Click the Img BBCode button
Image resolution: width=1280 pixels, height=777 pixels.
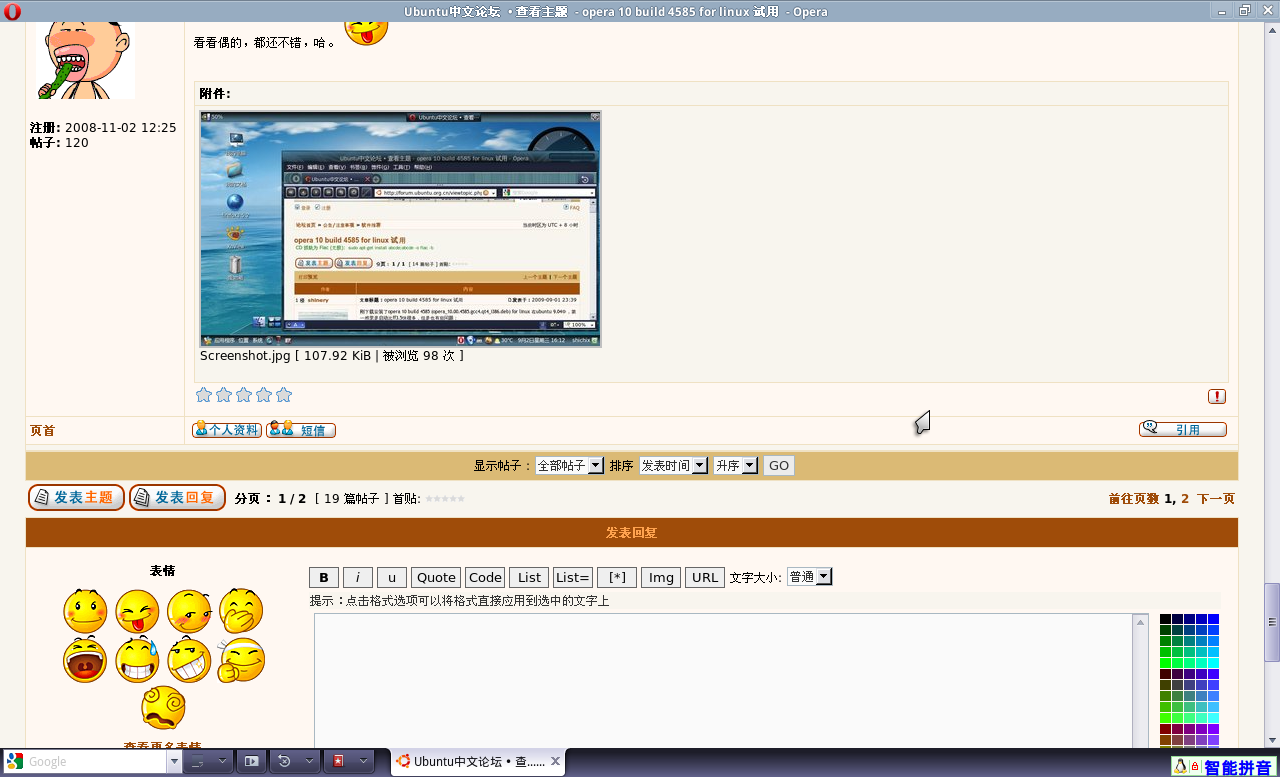point(661,577)
